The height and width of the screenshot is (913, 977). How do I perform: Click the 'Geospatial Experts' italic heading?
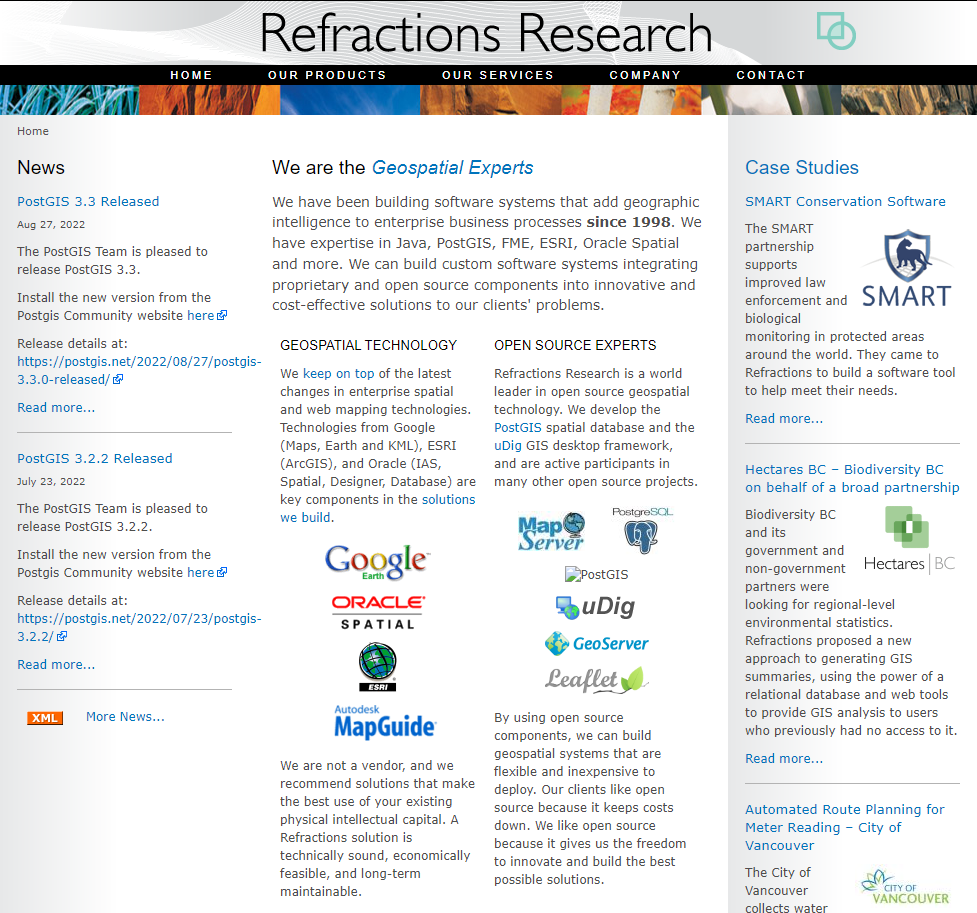click(452, 168)
